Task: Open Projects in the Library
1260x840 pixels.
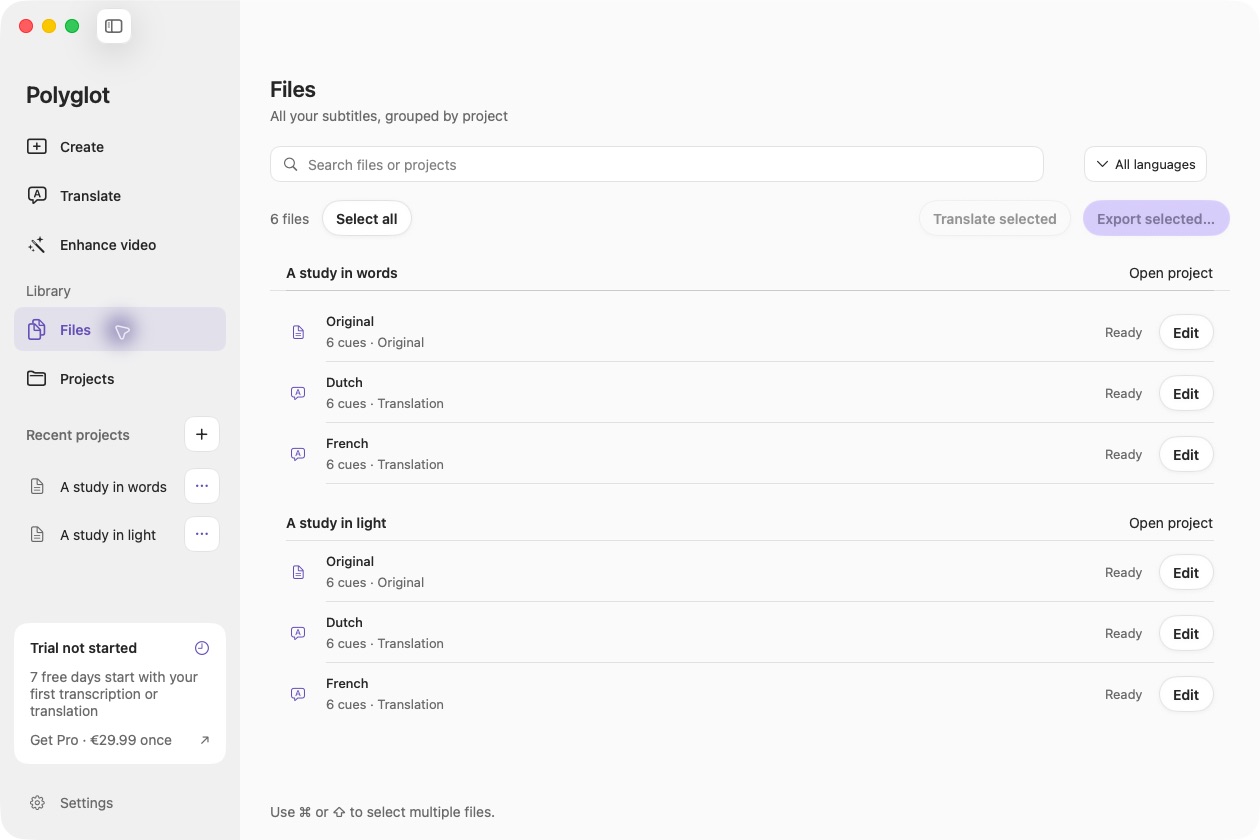Action: tap(120, 379)
